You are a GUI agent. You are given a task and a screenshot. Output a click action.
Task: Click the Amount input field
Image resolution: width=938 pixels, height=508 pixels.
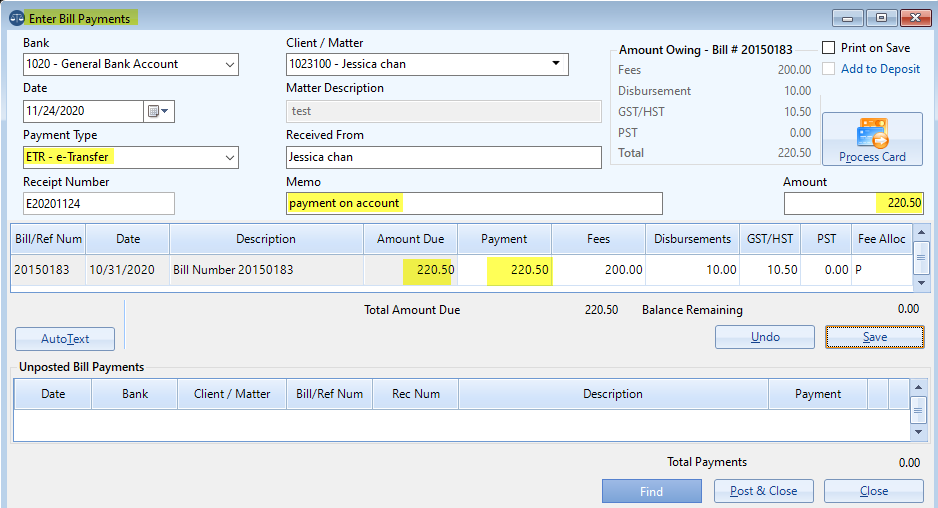pos(854,203)
